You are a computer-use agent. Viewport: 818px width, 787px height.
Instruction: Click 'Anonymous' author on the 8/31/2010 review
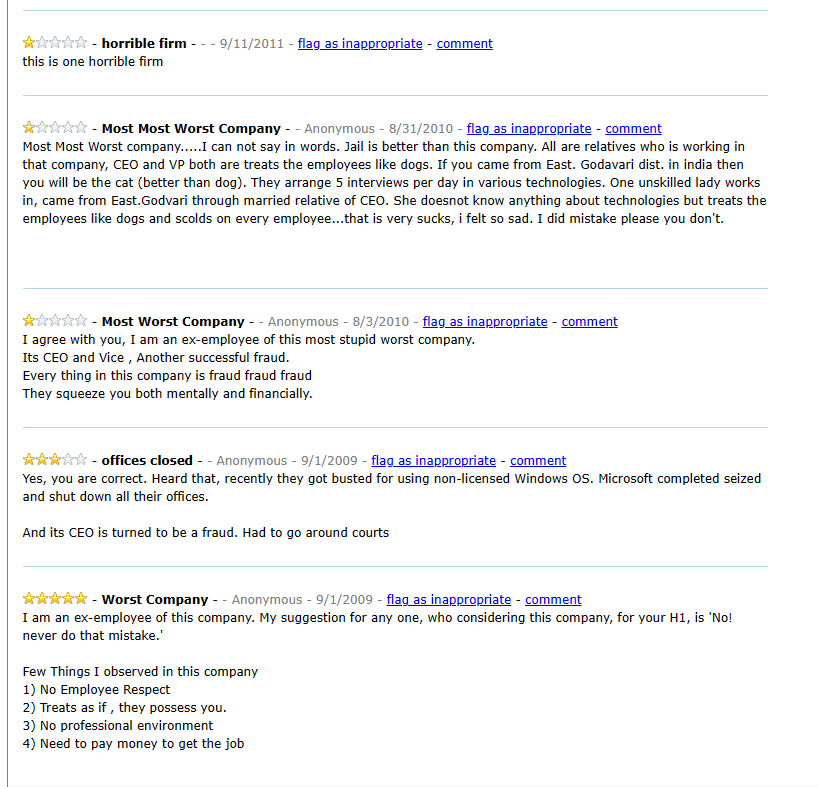tap(339, 129)
